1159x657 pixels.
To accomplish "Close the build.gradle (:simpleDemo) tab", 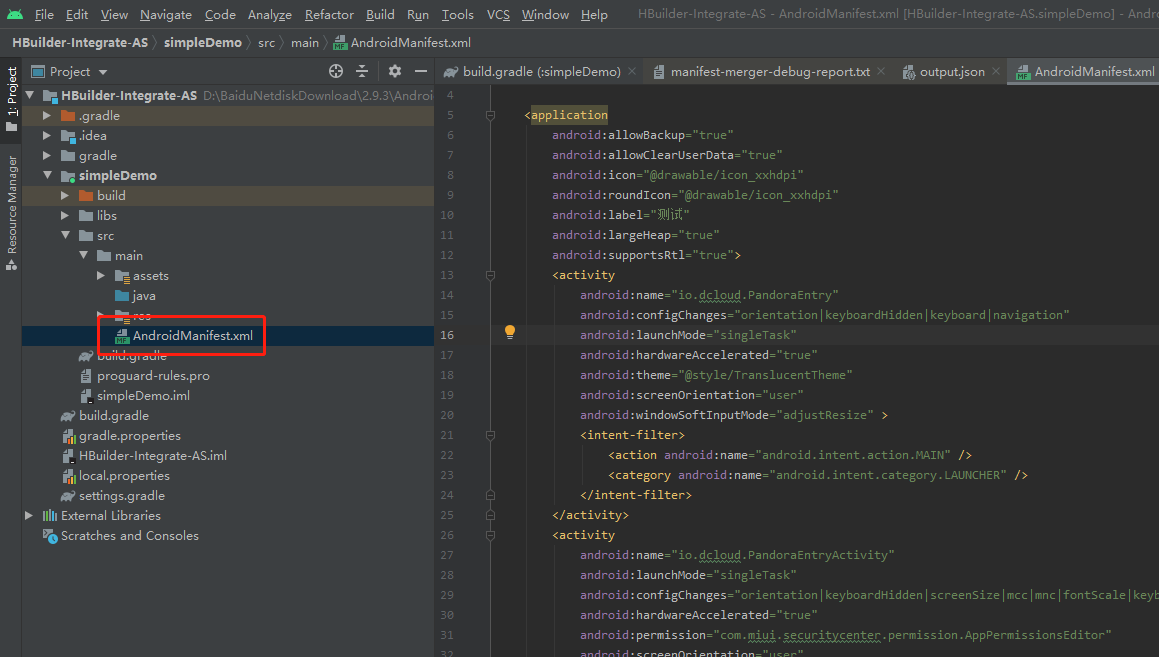I will click(x=632, y=71).
